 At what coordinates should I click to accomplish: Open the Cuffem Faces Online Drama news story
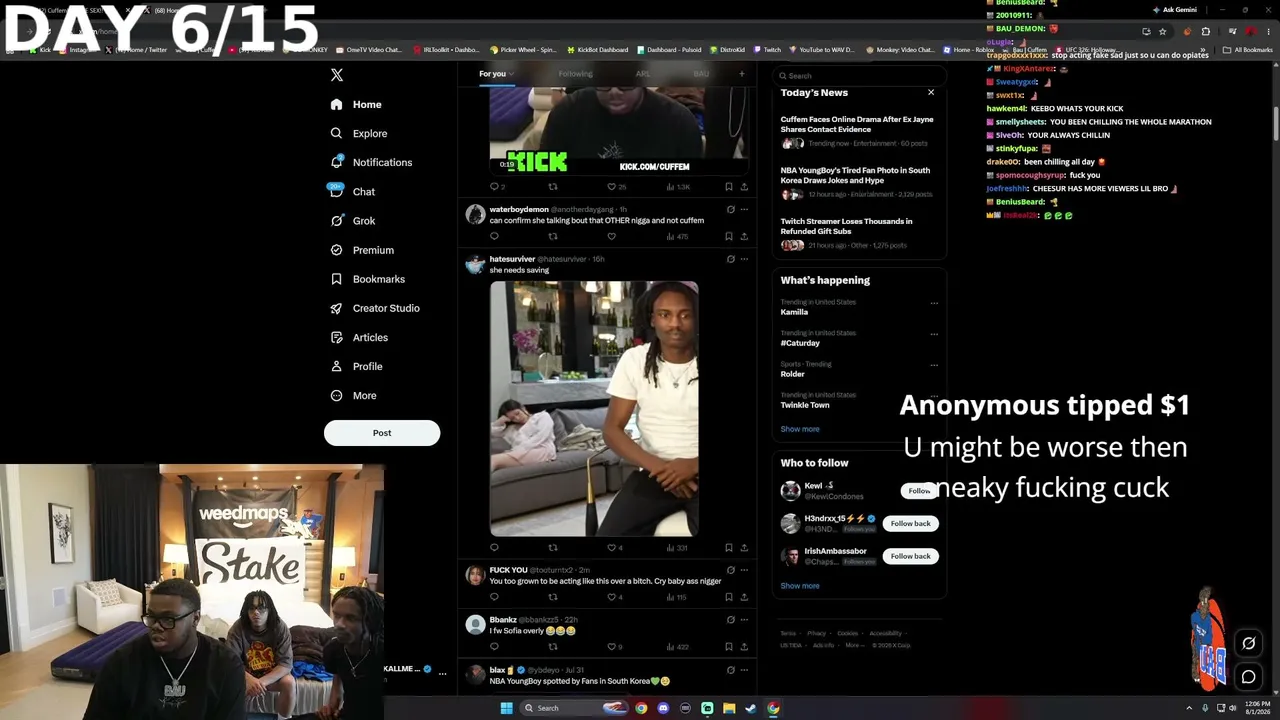pyautogui.click(x=858, y=131)
